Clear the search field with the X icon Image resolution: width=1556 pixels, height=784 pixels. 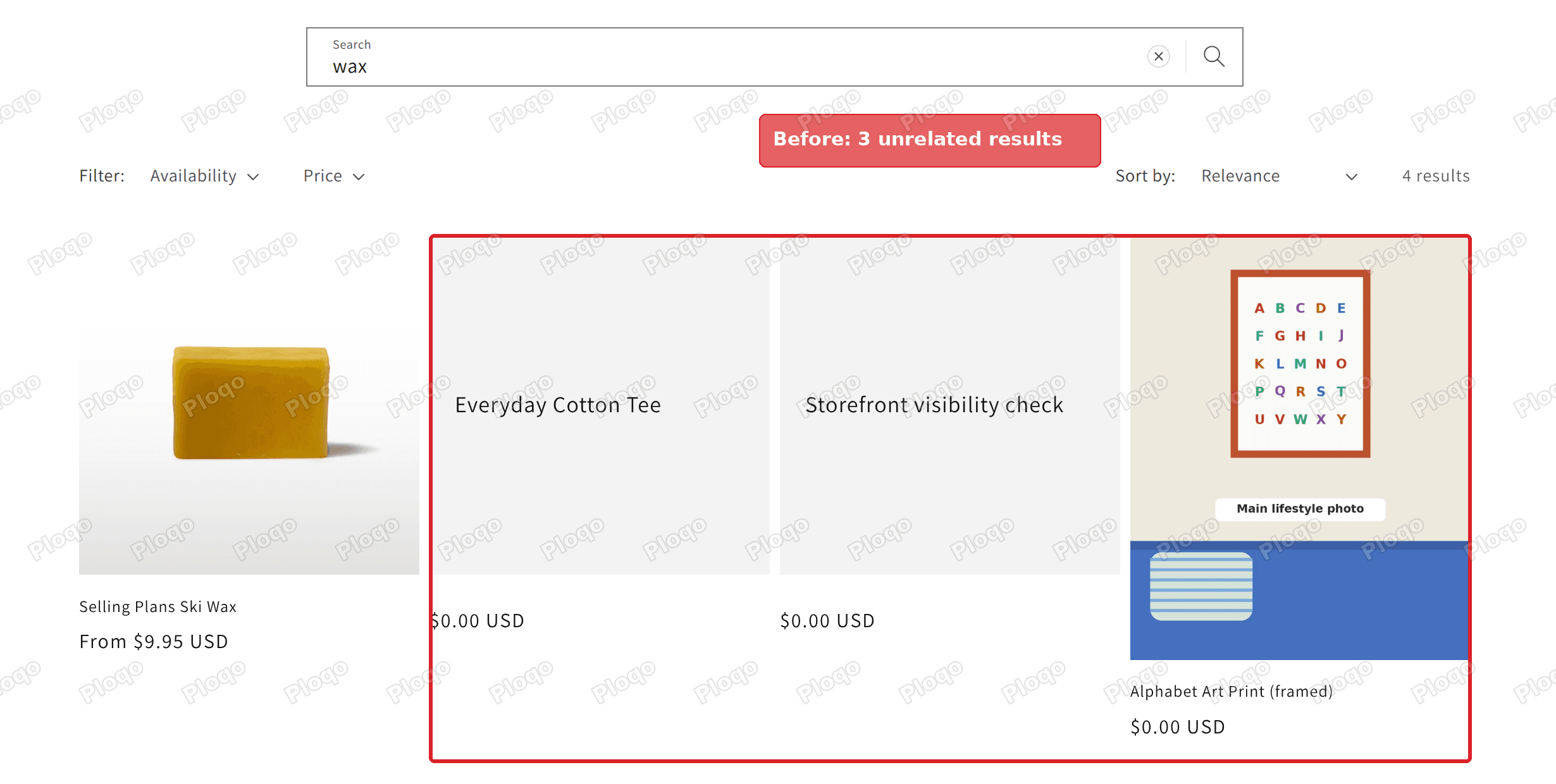tap(1158, 57)
